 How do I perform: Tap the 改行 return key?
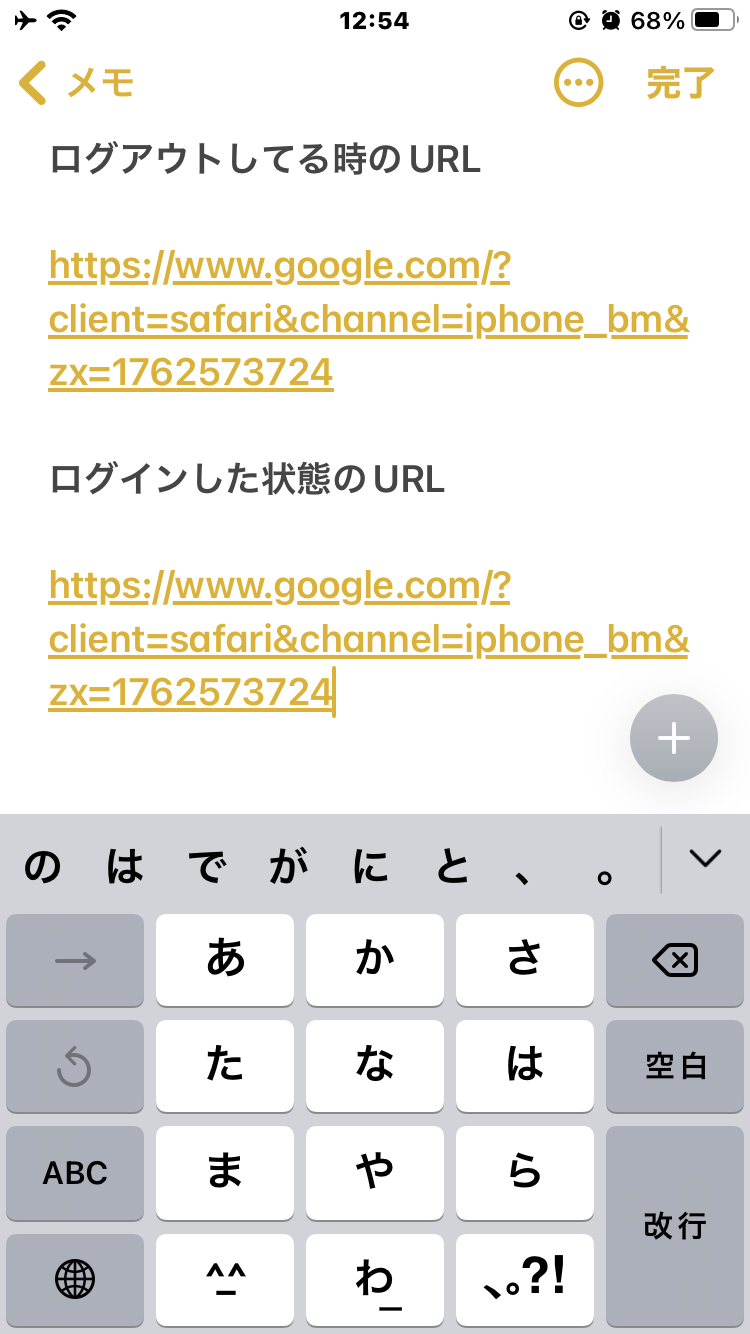(675, 1226)
